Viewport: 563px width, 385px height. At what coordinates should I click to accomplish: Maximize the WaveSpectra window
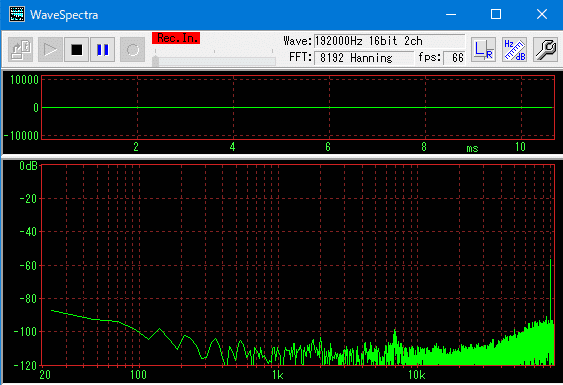pyautogui.click(x=496, y=14)
